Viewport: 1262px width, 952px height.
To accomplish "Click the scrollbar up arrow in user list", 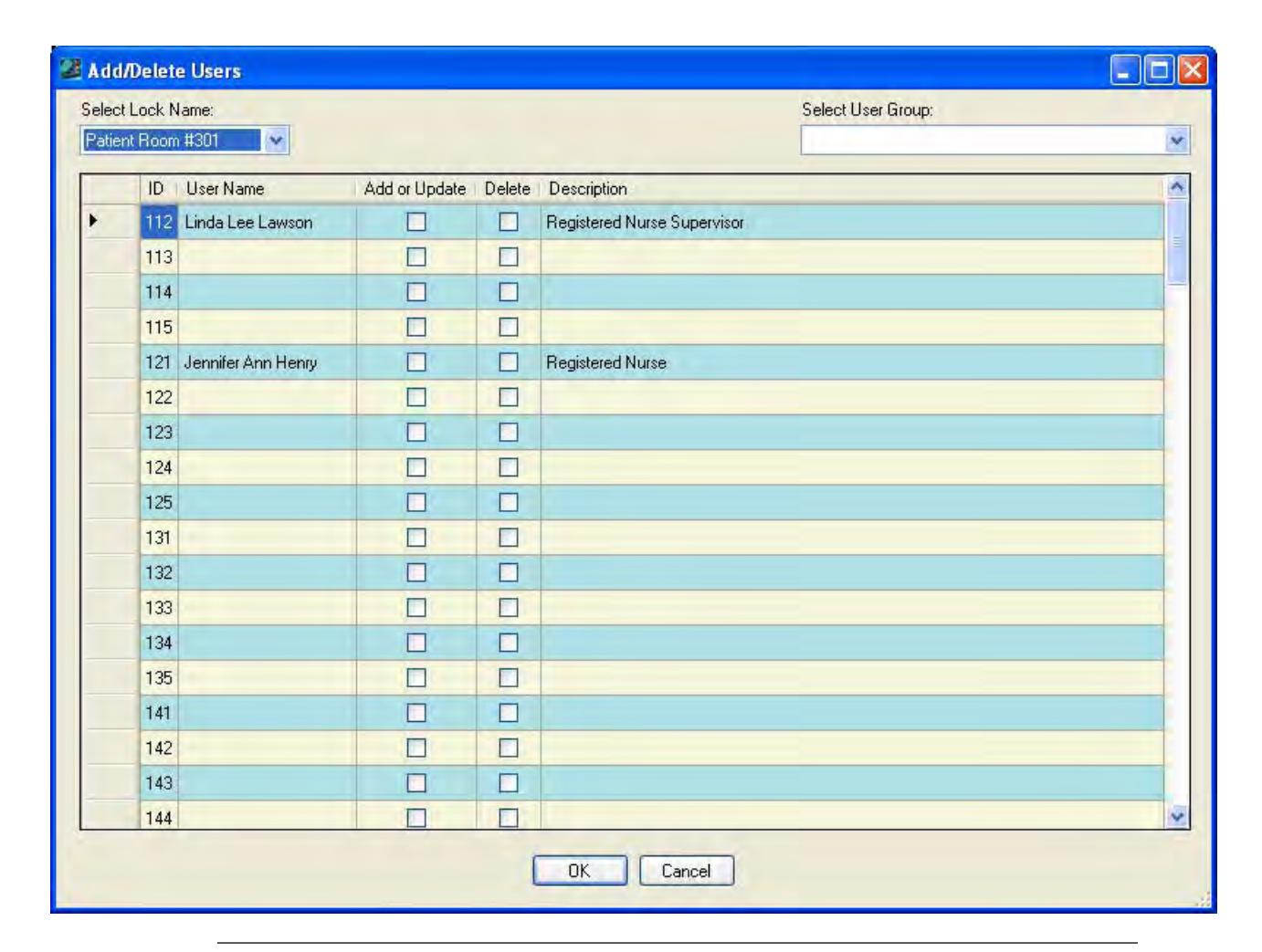I will (x=1177, y=186).
